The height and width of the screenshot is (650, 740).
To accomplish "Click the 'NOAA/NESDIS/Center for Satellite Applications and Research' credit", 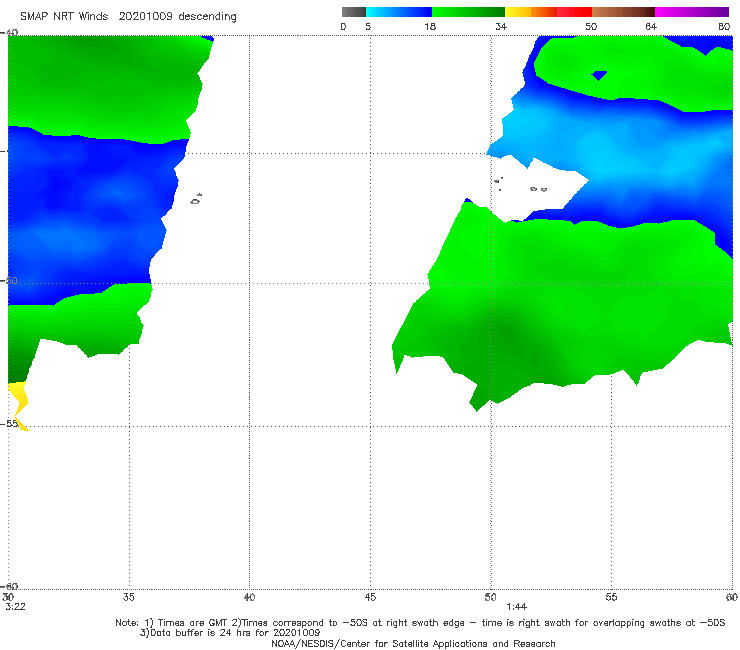I will 413,643.
